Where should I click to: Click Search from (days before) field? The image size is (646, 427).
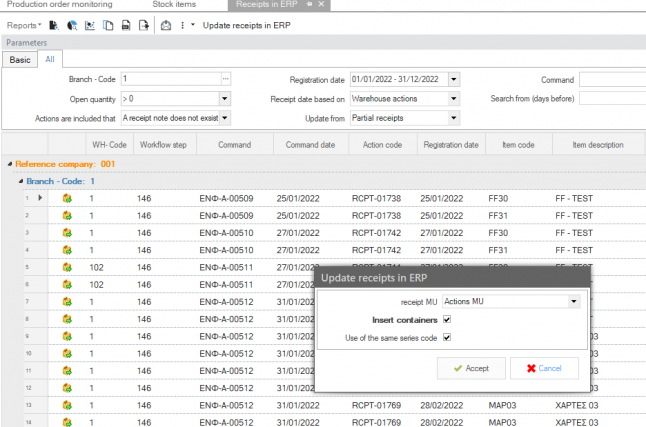click(613, 99)
